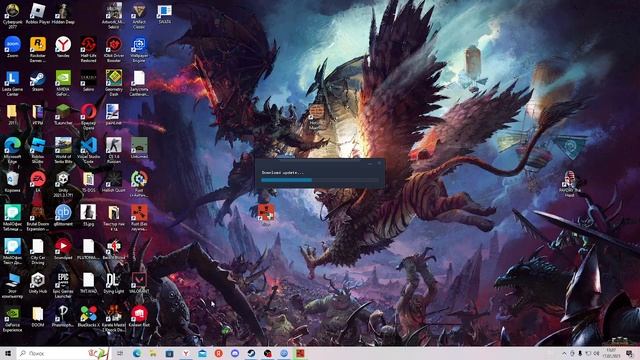This screenshot has height=360, width=640.
Task: Open Yandex browser from the taskbar
Action: 186,353
